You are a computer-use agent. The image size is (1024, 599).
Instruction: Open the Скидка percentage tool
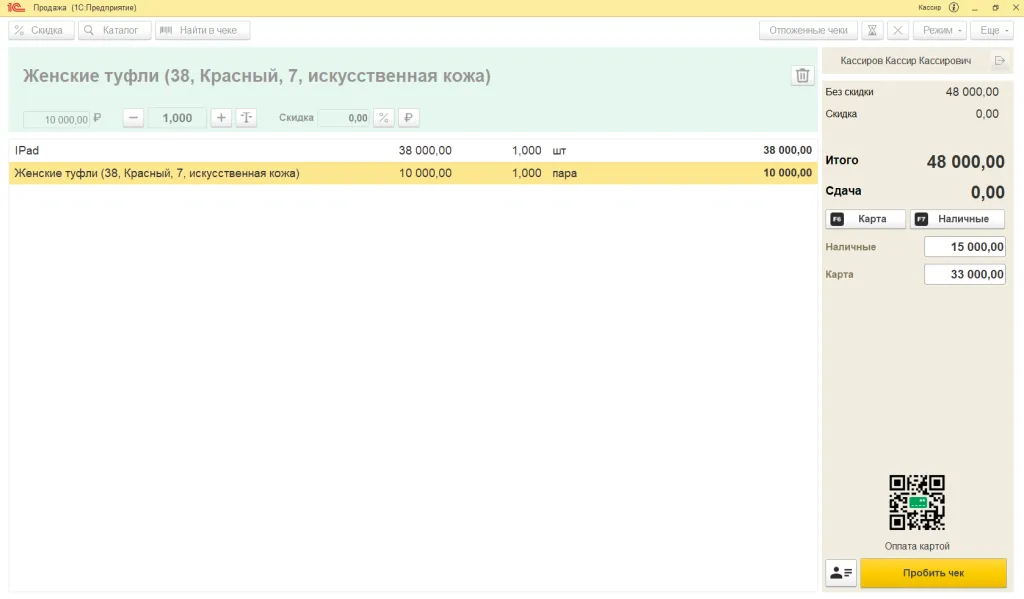point(40,29)
